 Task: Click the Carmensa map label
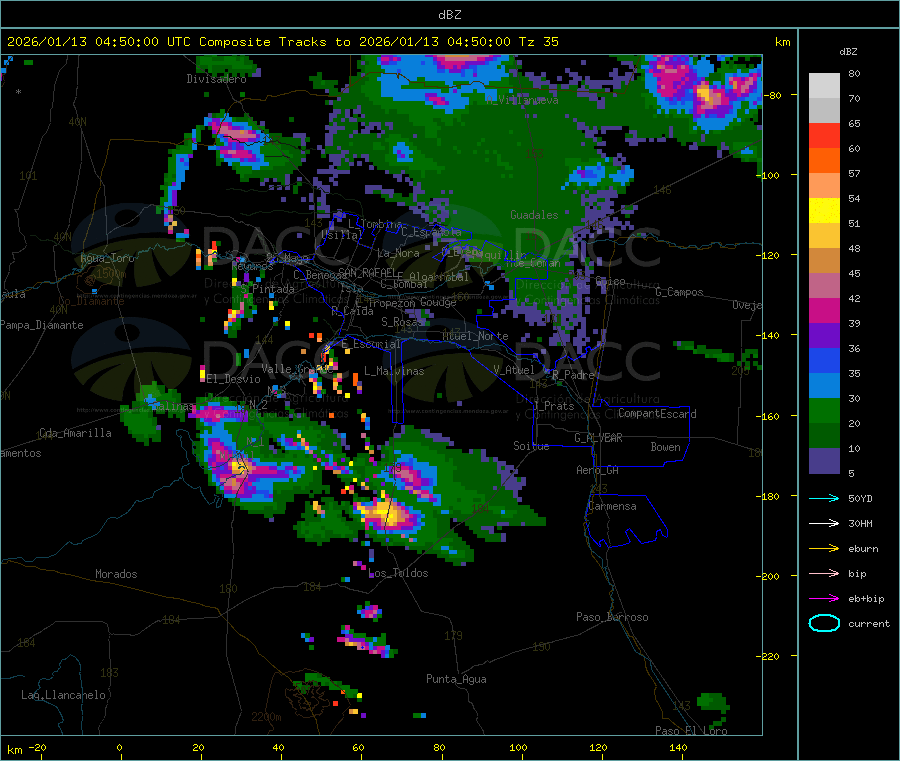pyautogui.click(x=612, y=506)
